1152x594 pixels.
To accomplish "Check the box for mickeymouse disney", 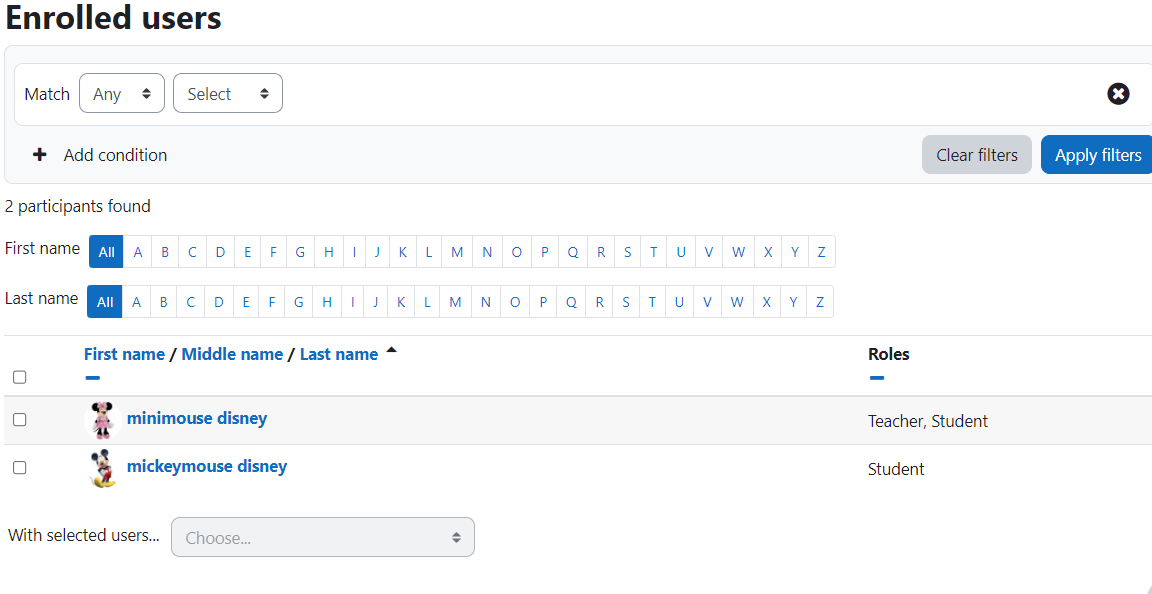I will [20, 468].
